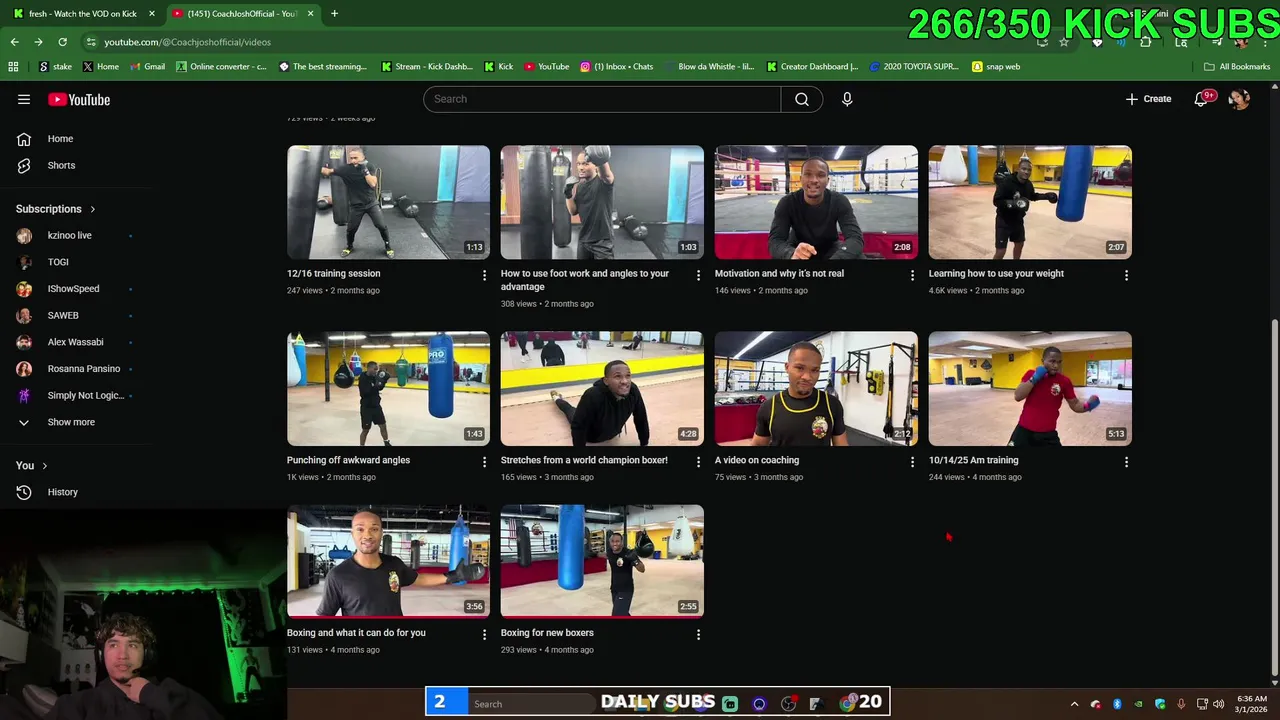
Task: Click the YouTube logo
Action: coord(79,99)
